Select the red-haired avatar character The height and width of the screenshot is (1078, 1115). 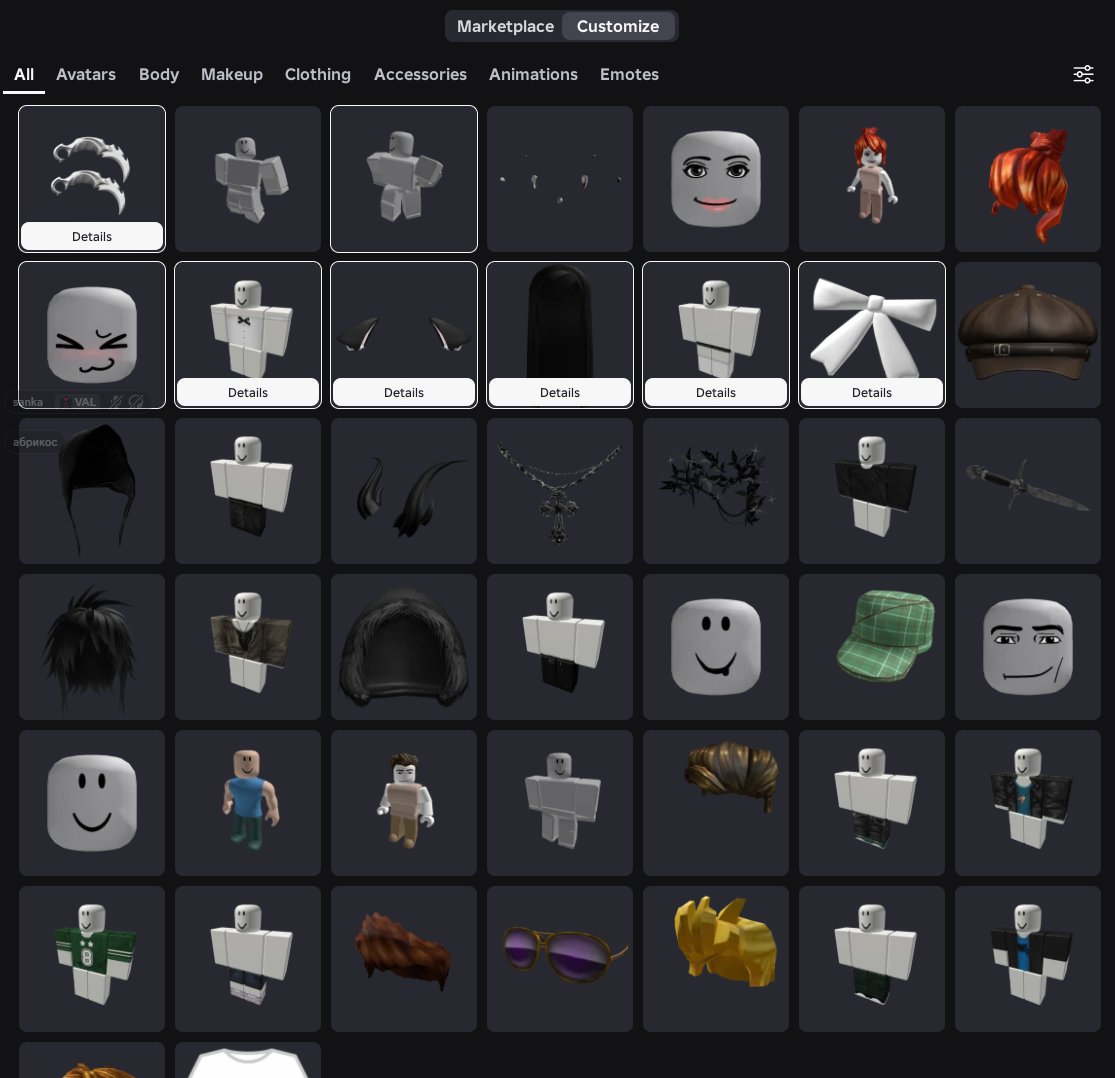pyautogui.click(x=872, y=179)
